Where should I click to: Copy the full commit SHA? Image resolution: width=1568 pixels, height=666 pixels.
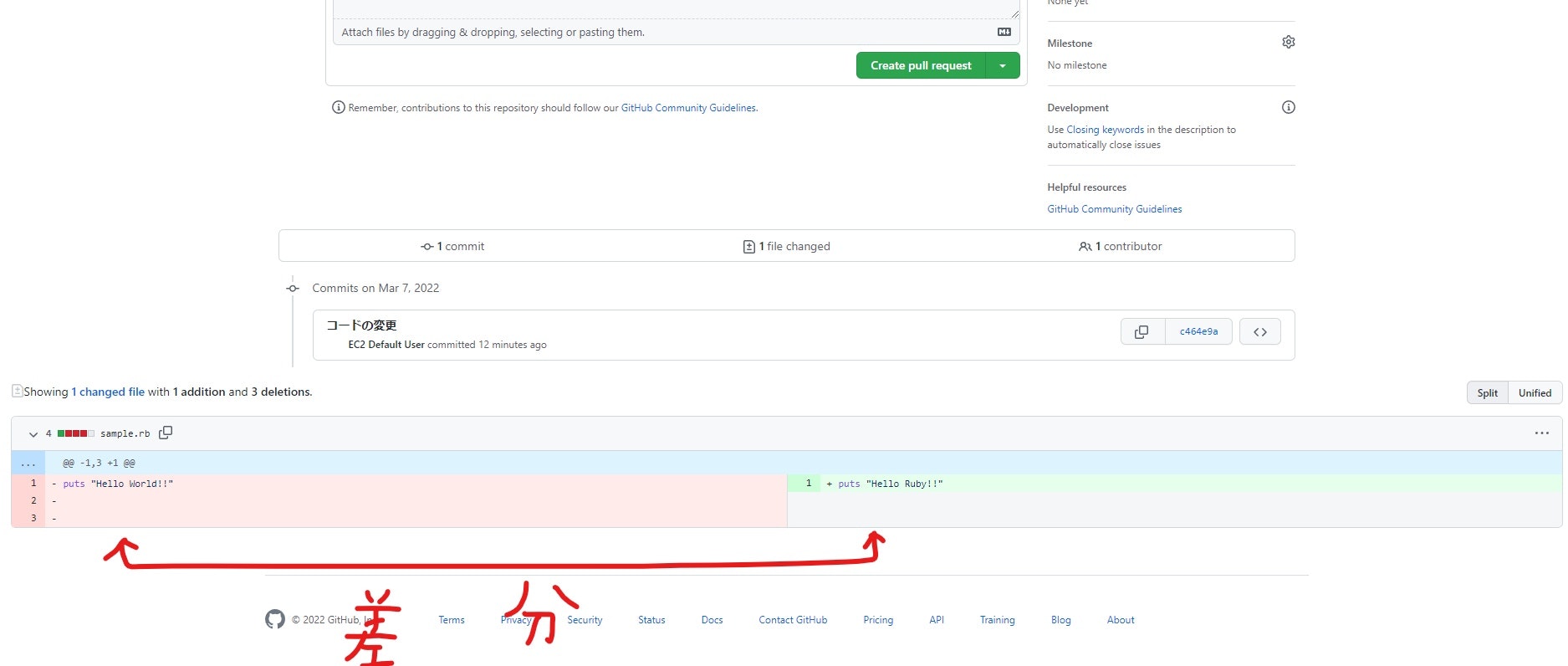click(x=1142, y=332)
